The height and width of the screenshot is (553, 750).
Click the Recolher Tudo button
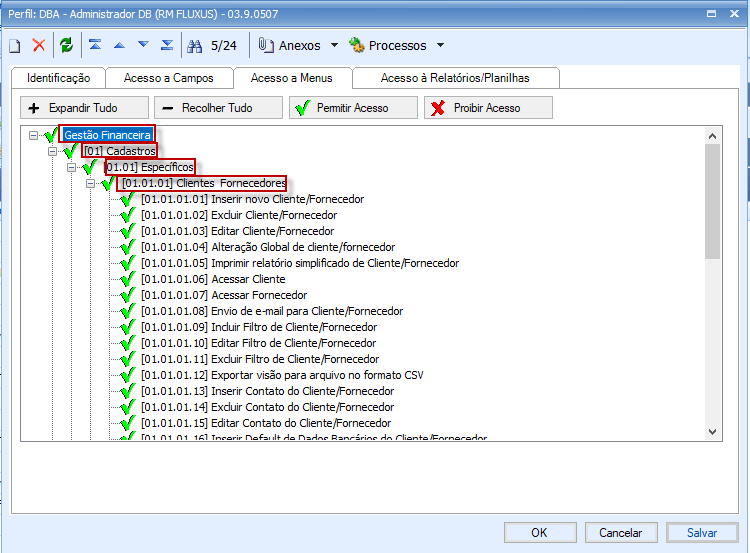[218, 108]
